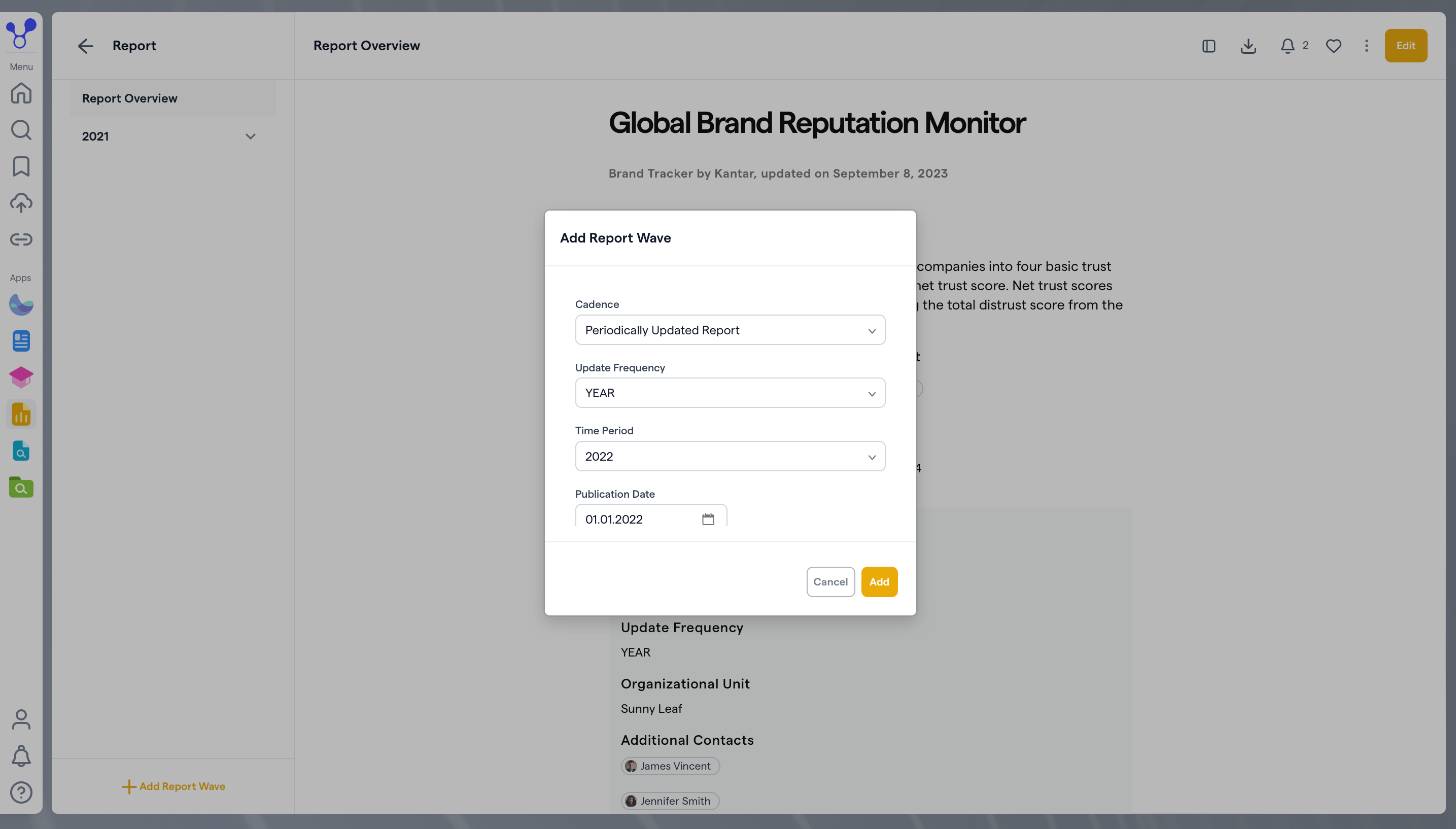Open the three-dot more options menu
Image resolution: width=1456 pixels, height=829 pixels.
coord(1366,46)
